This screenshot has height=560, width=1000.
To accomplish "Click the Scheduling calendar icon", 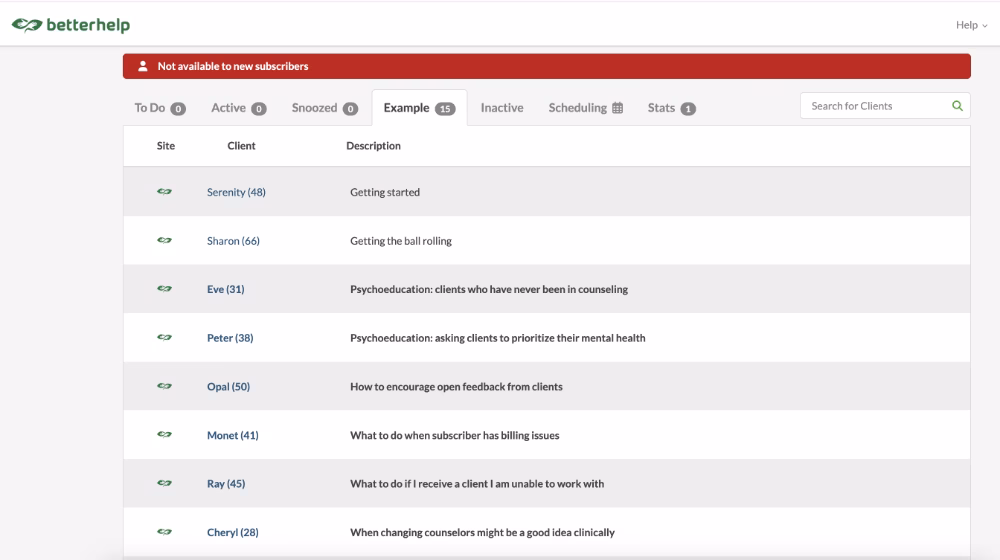I will pos(617,108).
